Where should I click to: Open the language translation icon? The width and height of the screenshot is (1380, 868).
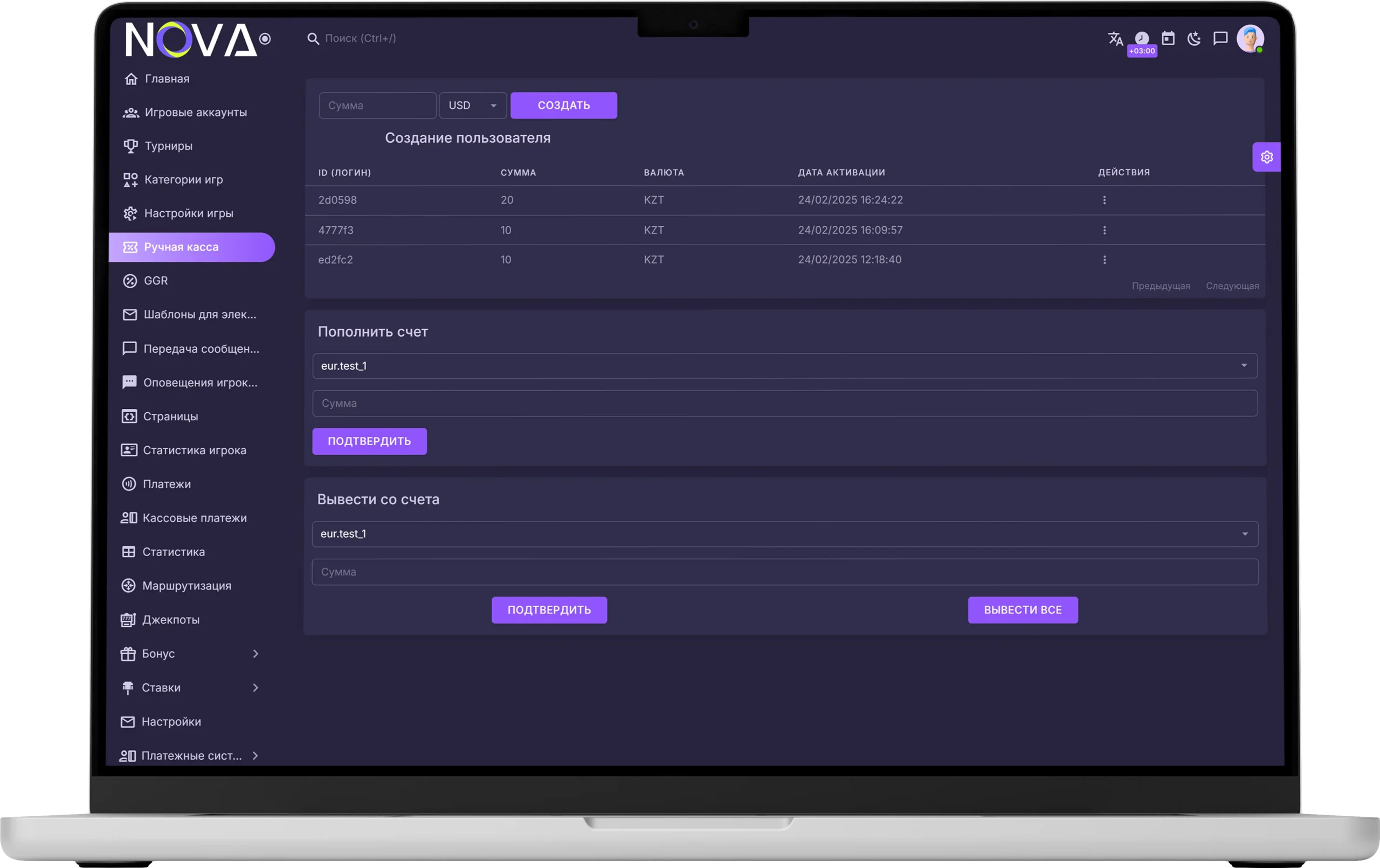tap(1115, 38)
